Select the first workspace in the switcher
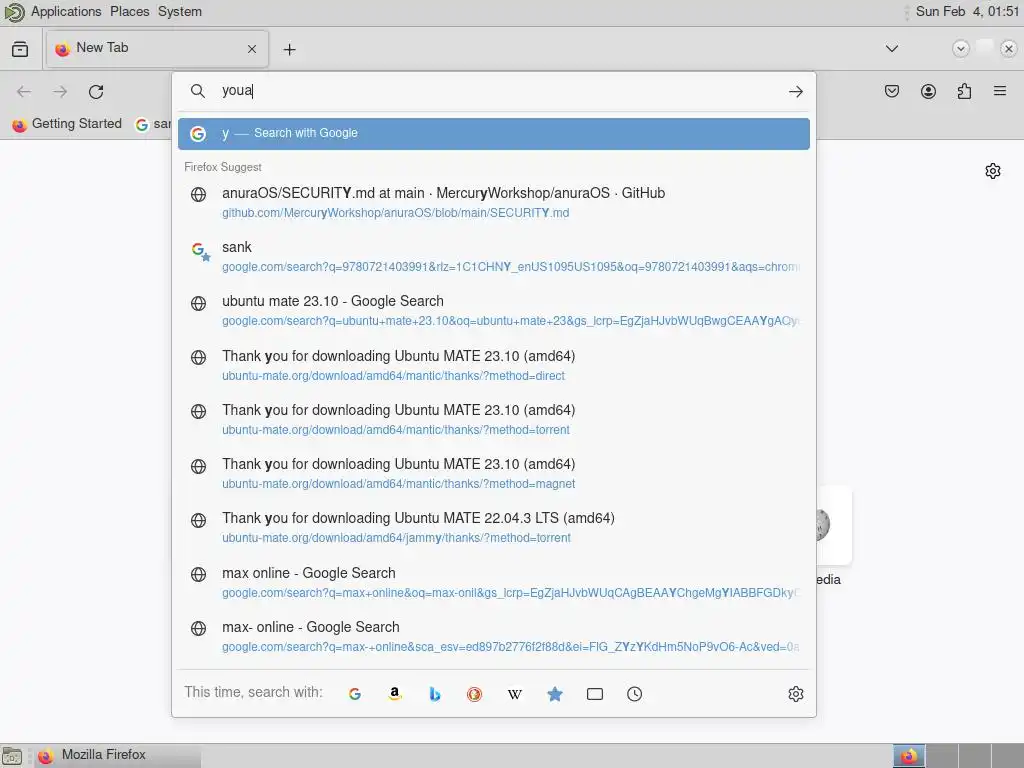This screenshot has width=1024, height=768. pos(909,756)
